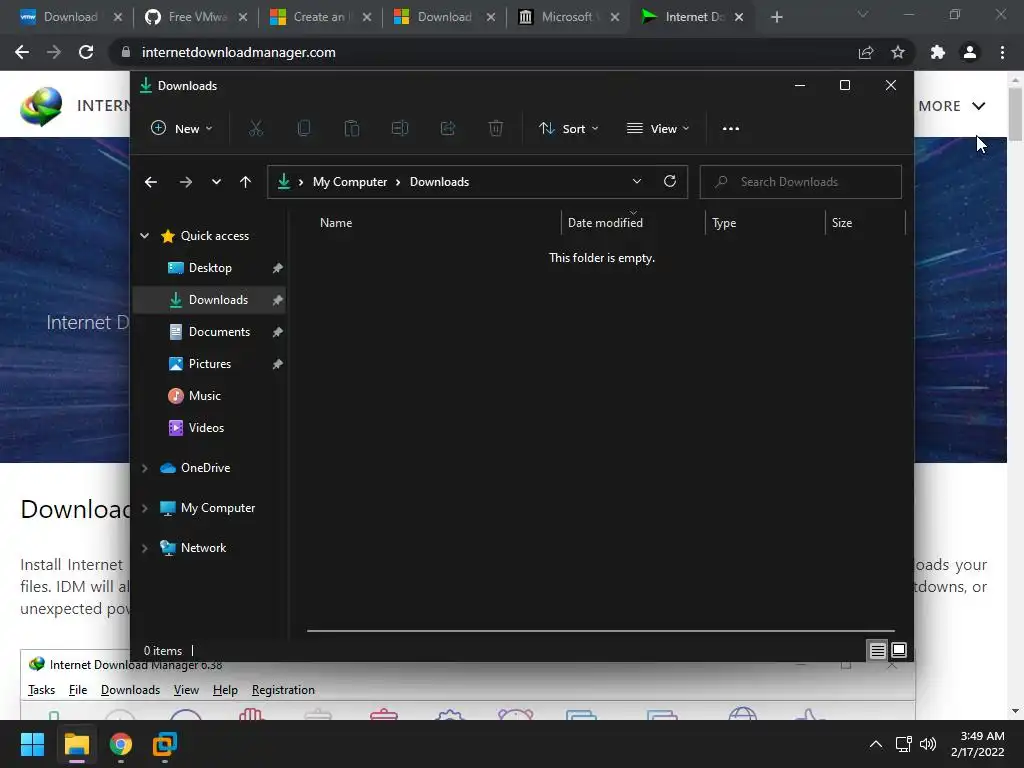Image resolution: width=1024 pixels, height=768 pixels.
Task: Open the Windows Start menu
Action: (32, 744)
